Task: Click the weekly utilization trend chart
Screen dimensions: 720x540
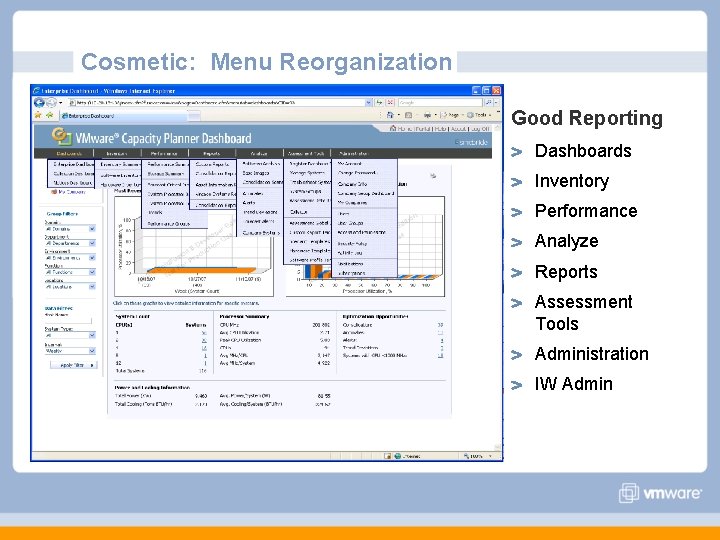Action: click(194, 246)
